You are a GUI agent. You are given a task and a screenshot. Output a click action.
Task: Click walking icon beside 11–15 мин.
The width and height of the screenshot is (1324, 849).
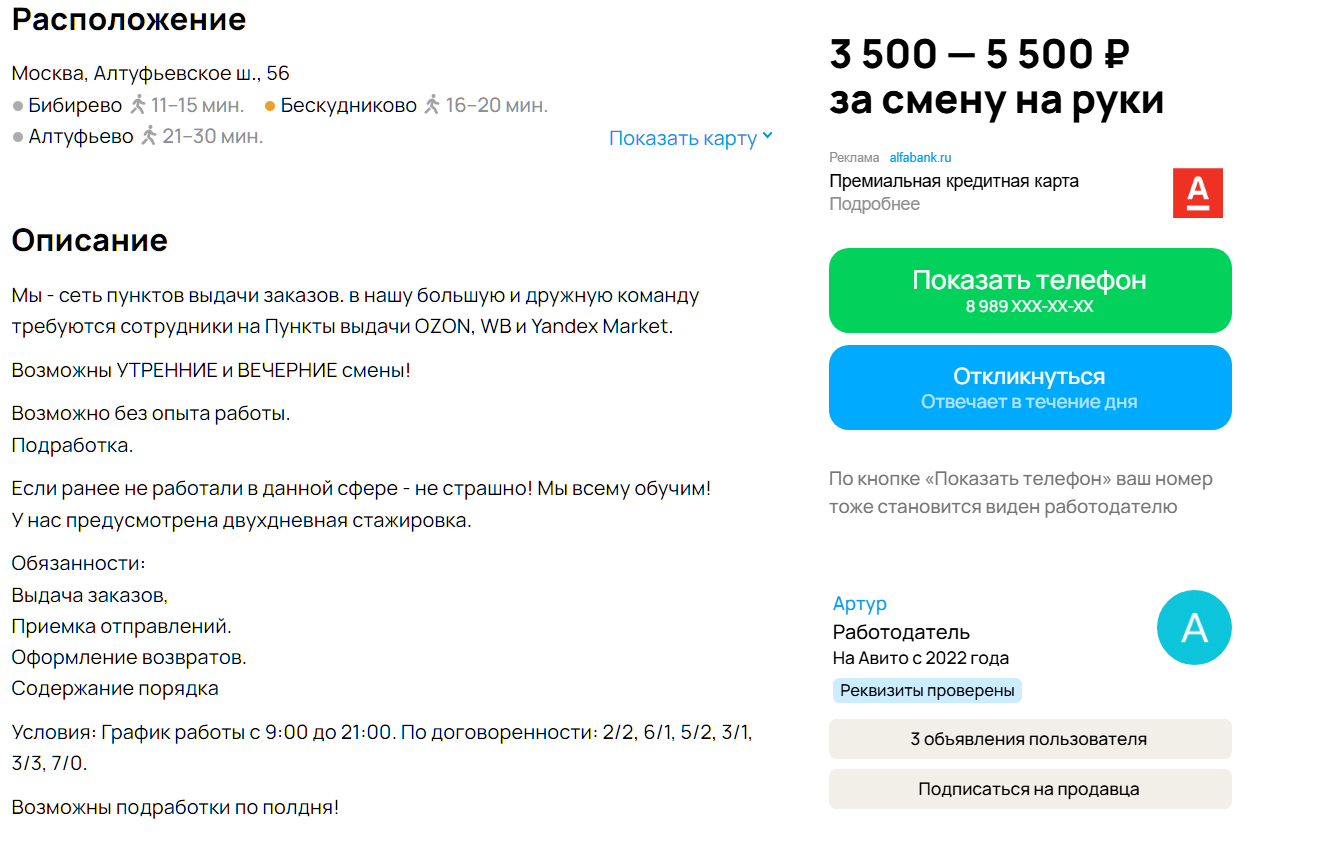click(x=138, y=105)
